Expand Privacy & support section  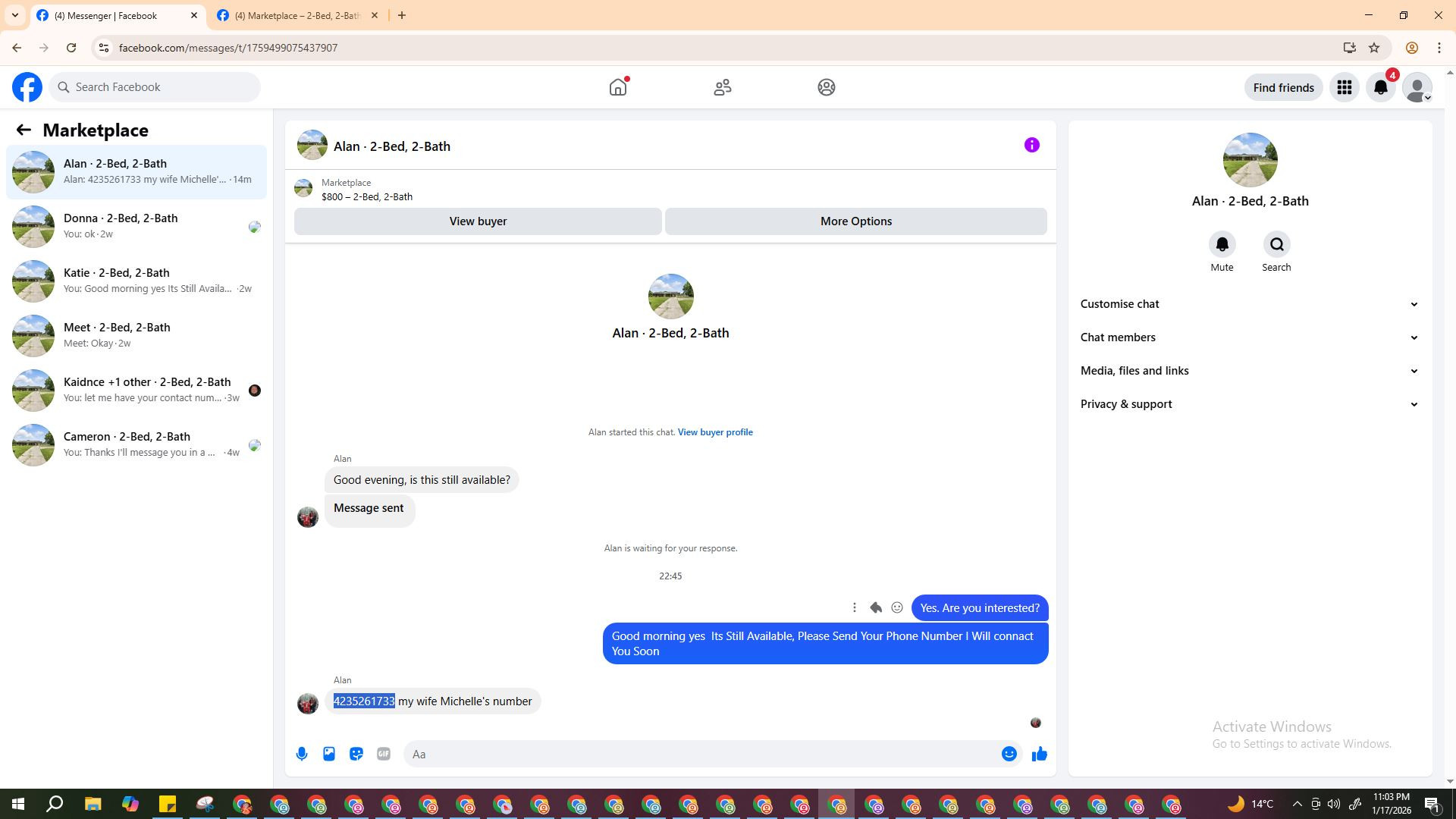[1250, 404]
